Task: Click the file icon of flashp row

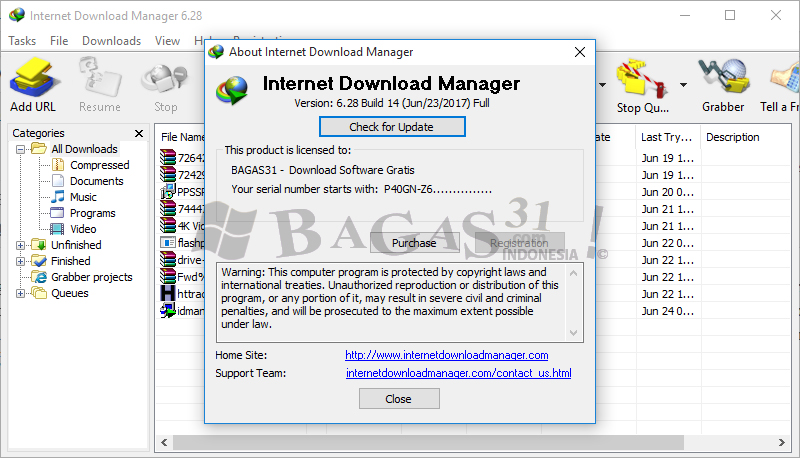Action: tap(168, 243)
